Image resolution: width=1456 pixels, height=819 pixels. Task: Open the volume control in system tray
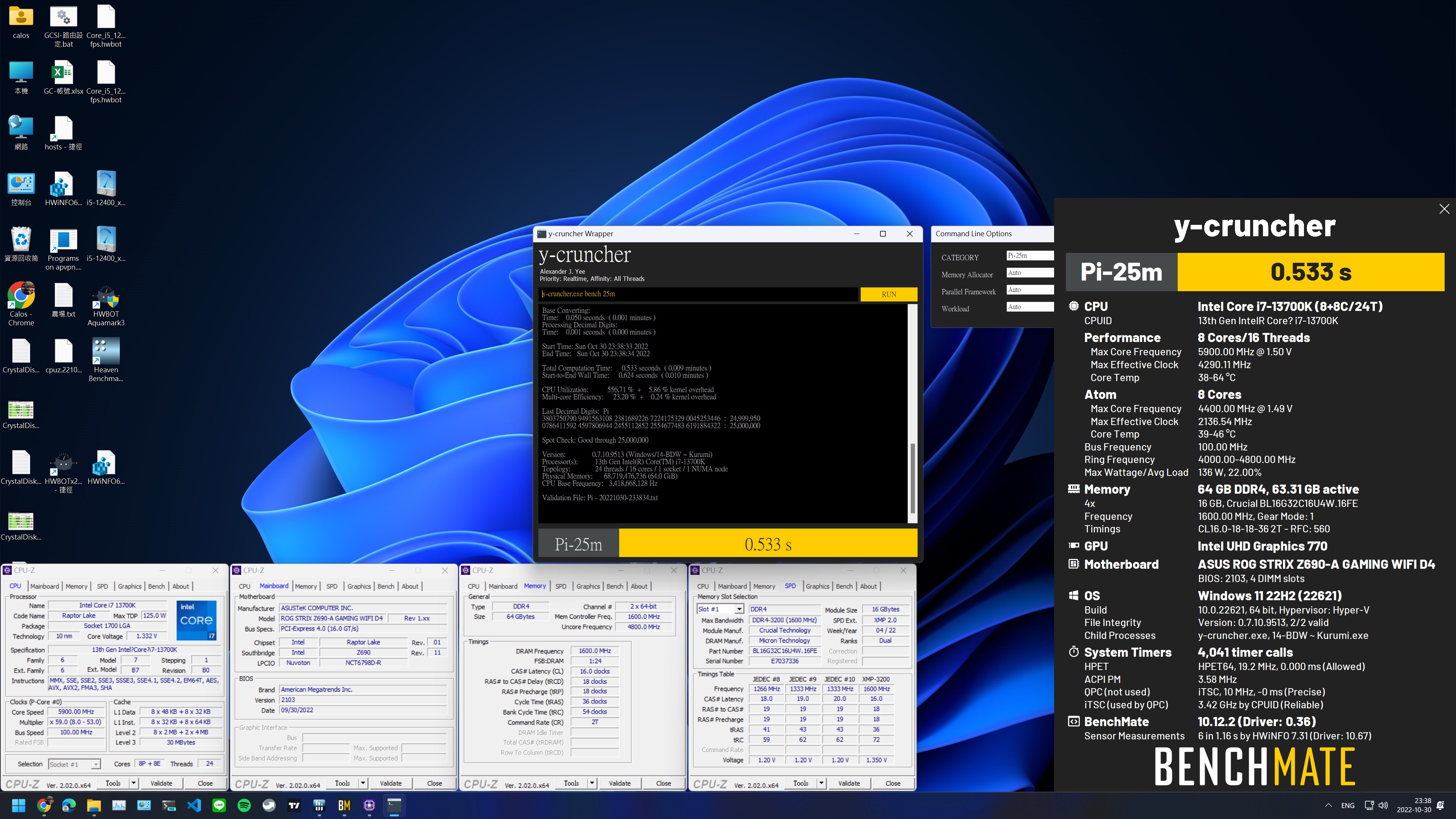tap(1383, 805)
